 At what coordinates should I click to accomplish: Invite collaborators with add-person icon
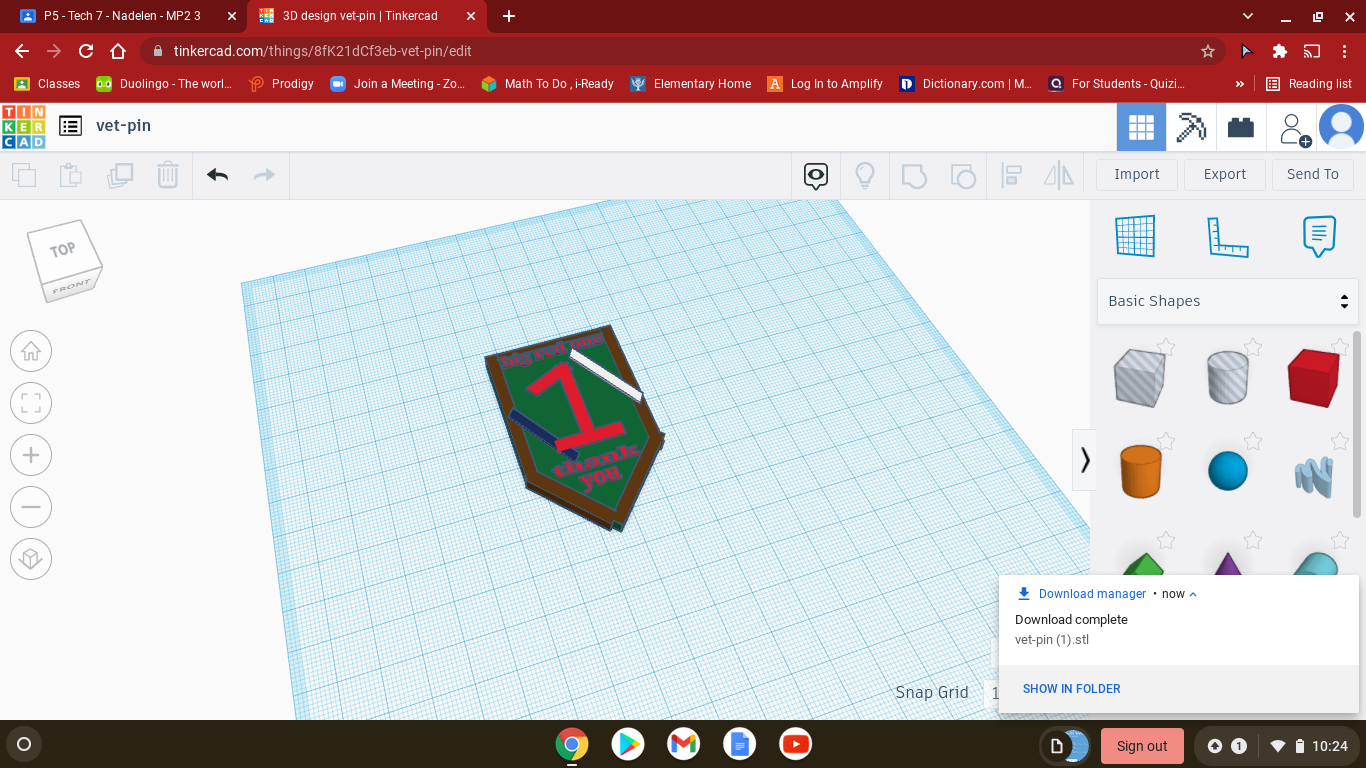[x=1294, y=129]
